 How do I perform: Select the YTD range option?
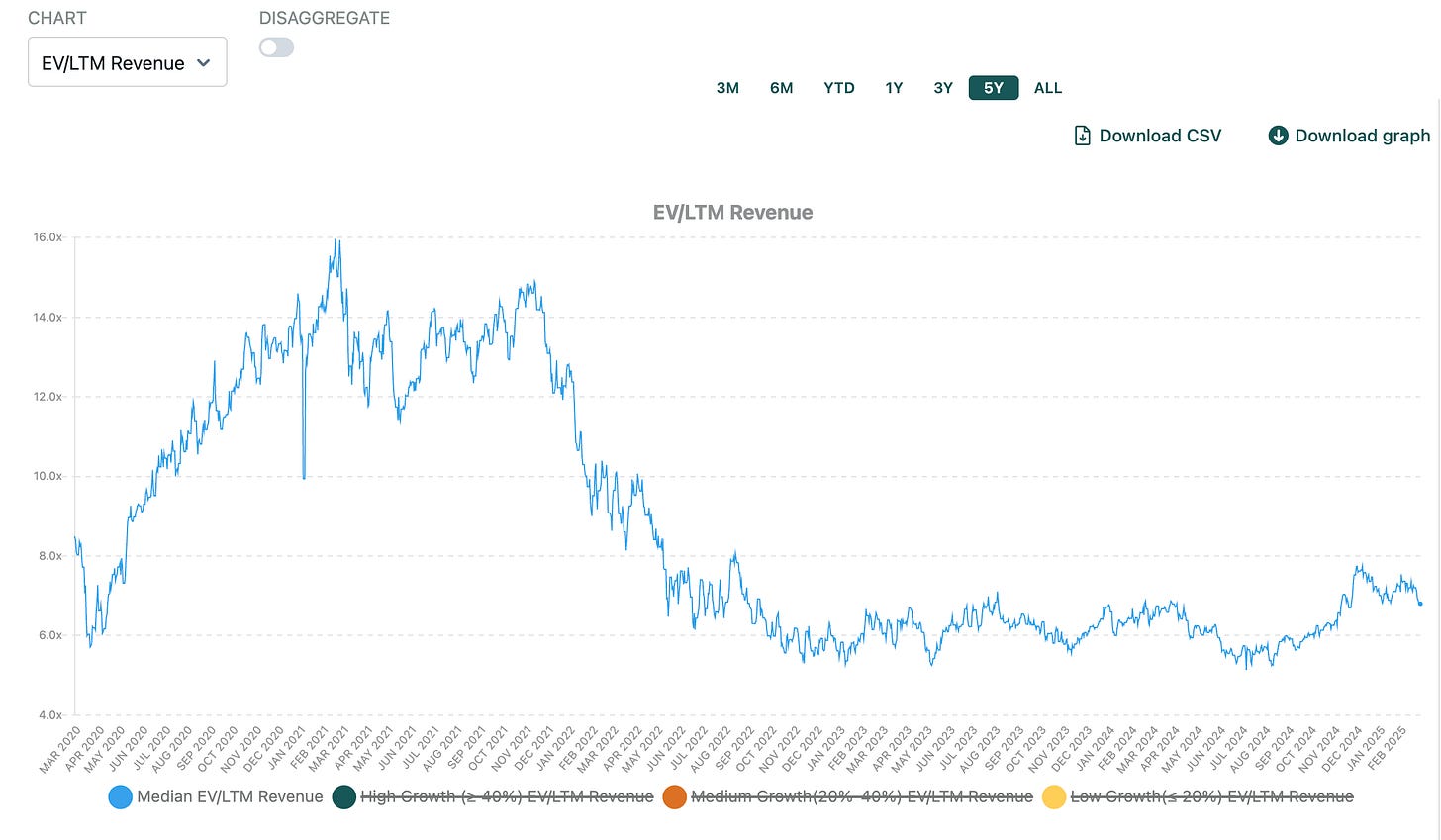[839, 88]
